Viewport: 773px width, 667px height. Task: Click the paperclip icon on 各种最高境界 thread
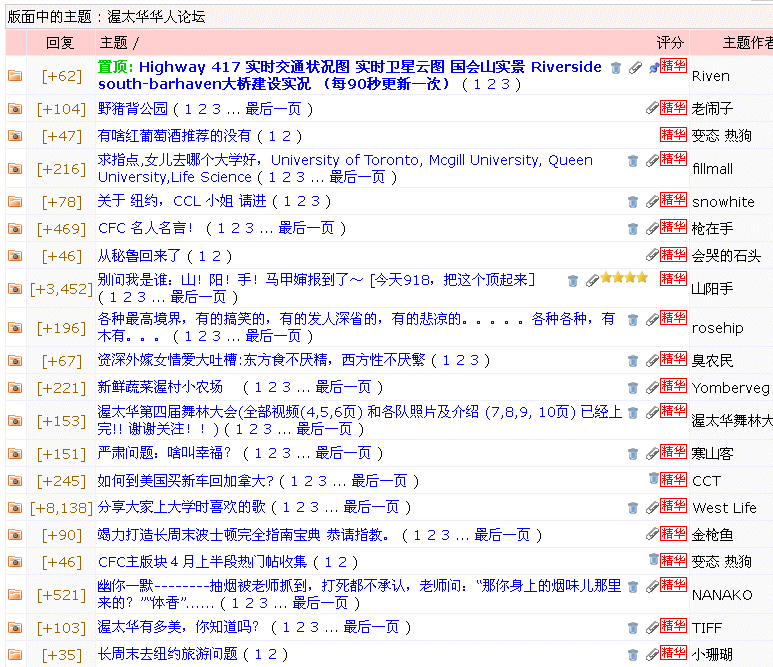pos(651,320)
